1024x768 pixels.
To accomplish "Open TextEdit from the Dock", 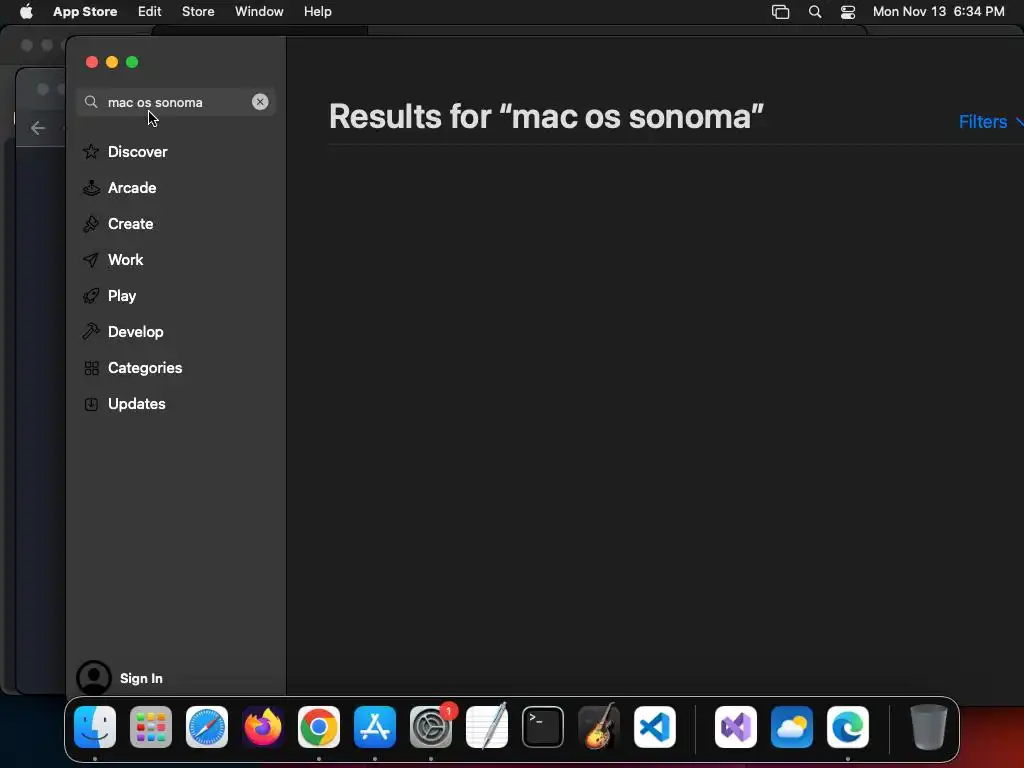I will [x=487, y=726].
